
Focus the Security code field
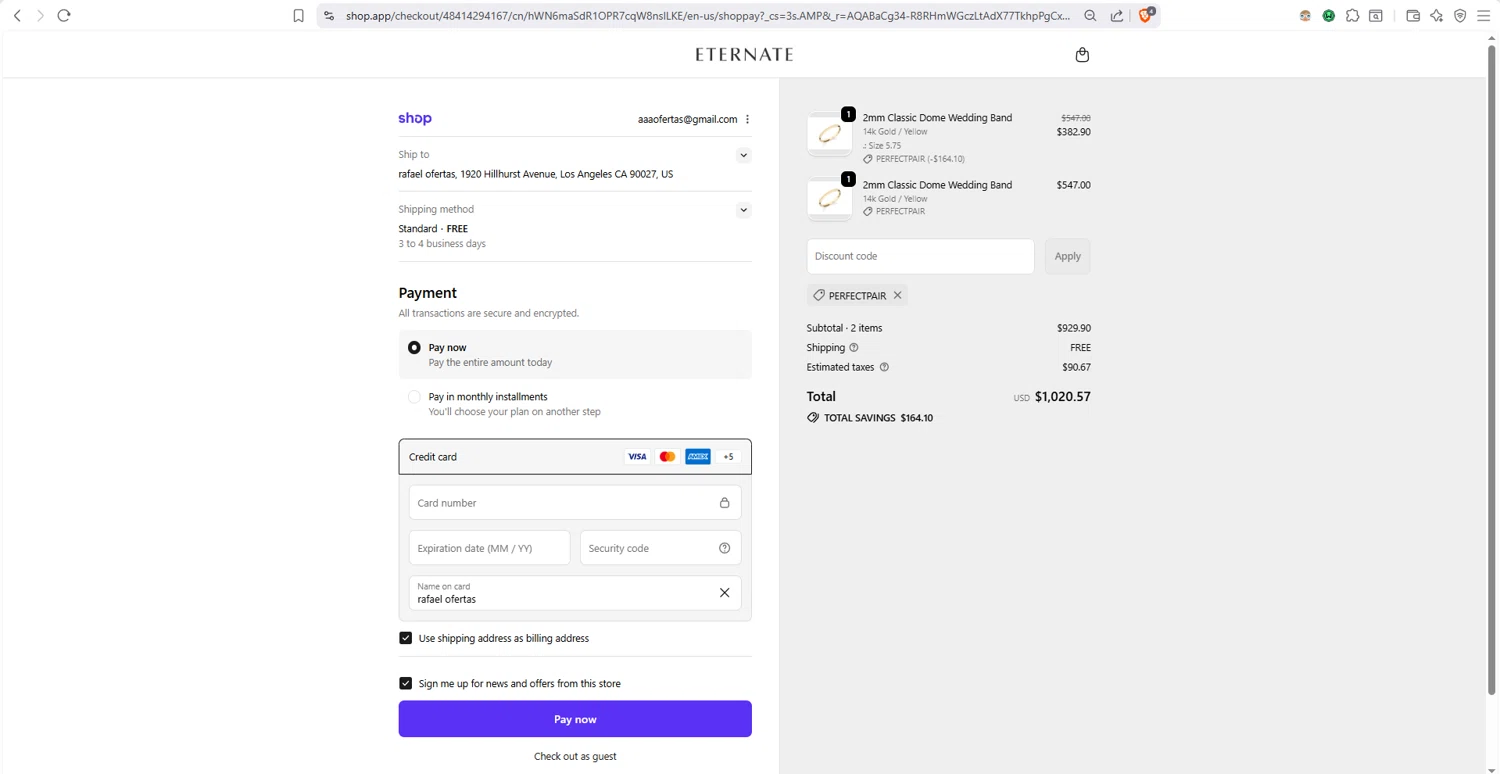point(661,548)
